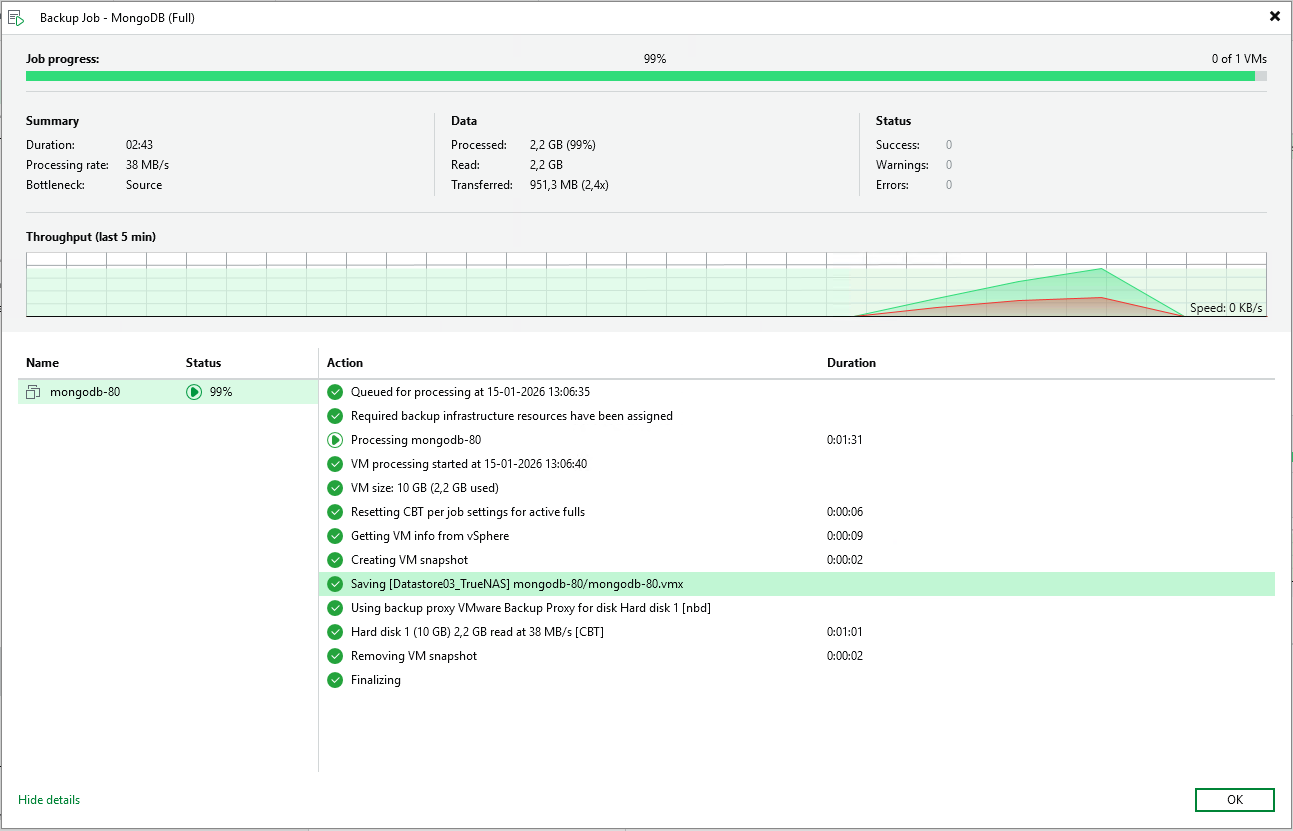Click the check icon beside Creating VM snapshot
This screenshot has height=831, width=1293.
(x=335, y=560)
